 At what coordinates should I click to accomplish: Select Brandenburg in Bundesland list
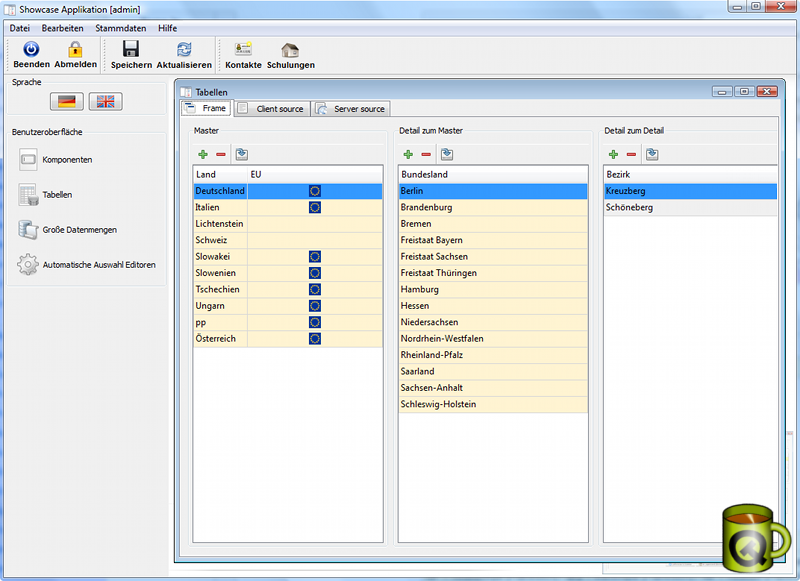(x=493, y=208)
